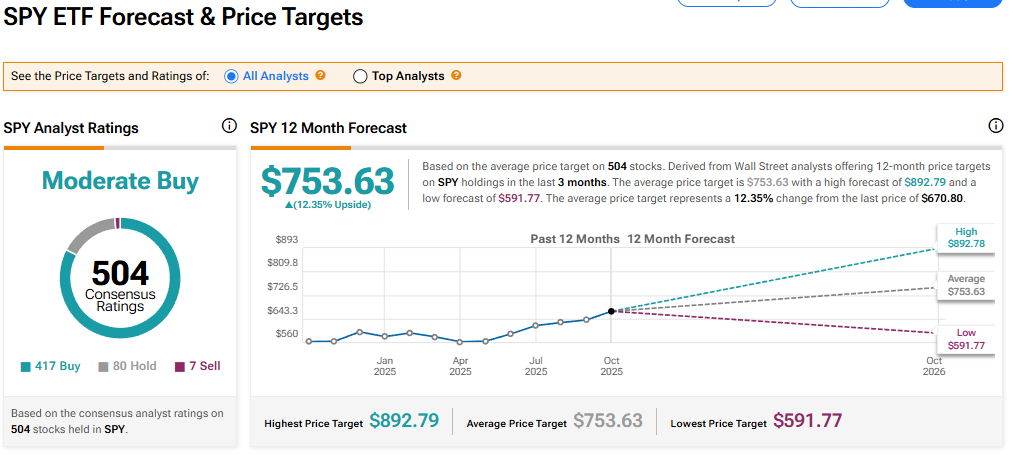This screenshot has width=1014, height=455.
Task: Click the 504 Consensus Ratings donut center
Action: click(120, 283)
